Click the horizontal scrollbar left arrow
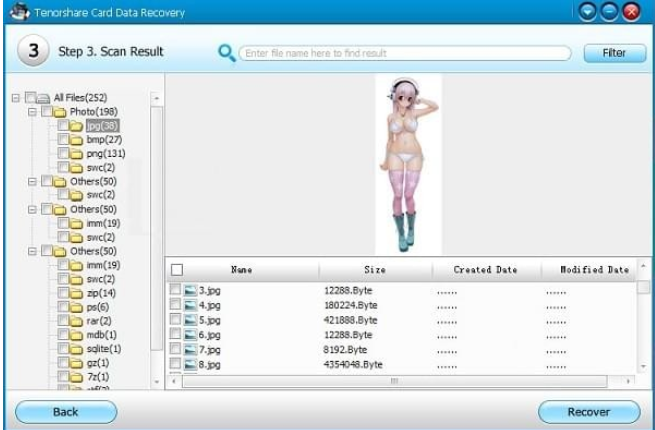 coord(174,381)
